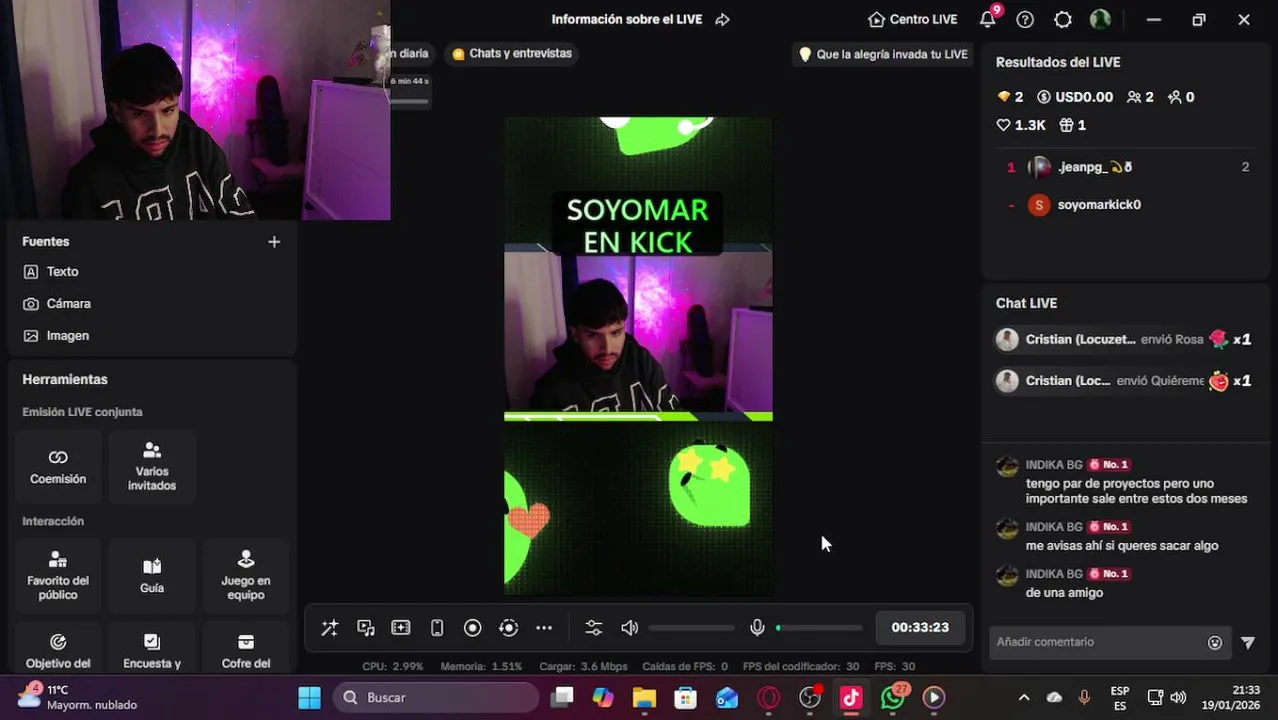Viewport: 1278px width, 720px height.
Task: Open the audio mixer settings icon
Action: 594,628
